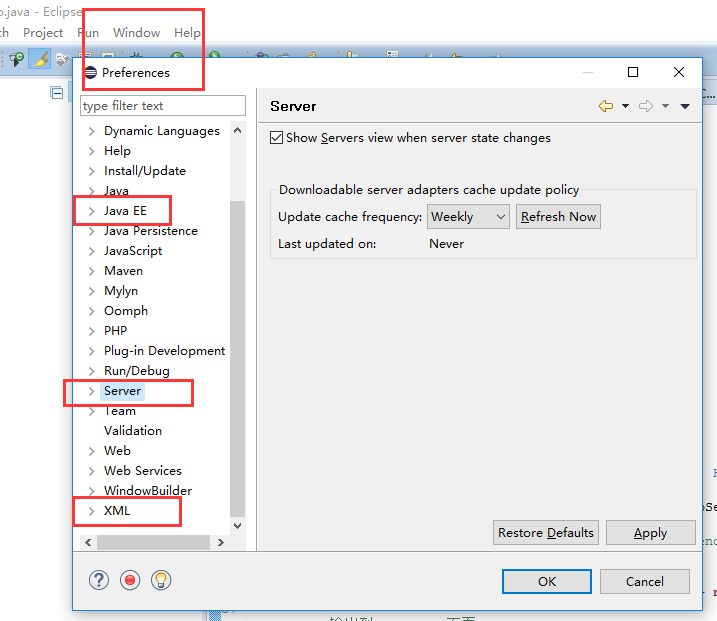
Task: Click the Refresh Now button
Action: [558, 216]
